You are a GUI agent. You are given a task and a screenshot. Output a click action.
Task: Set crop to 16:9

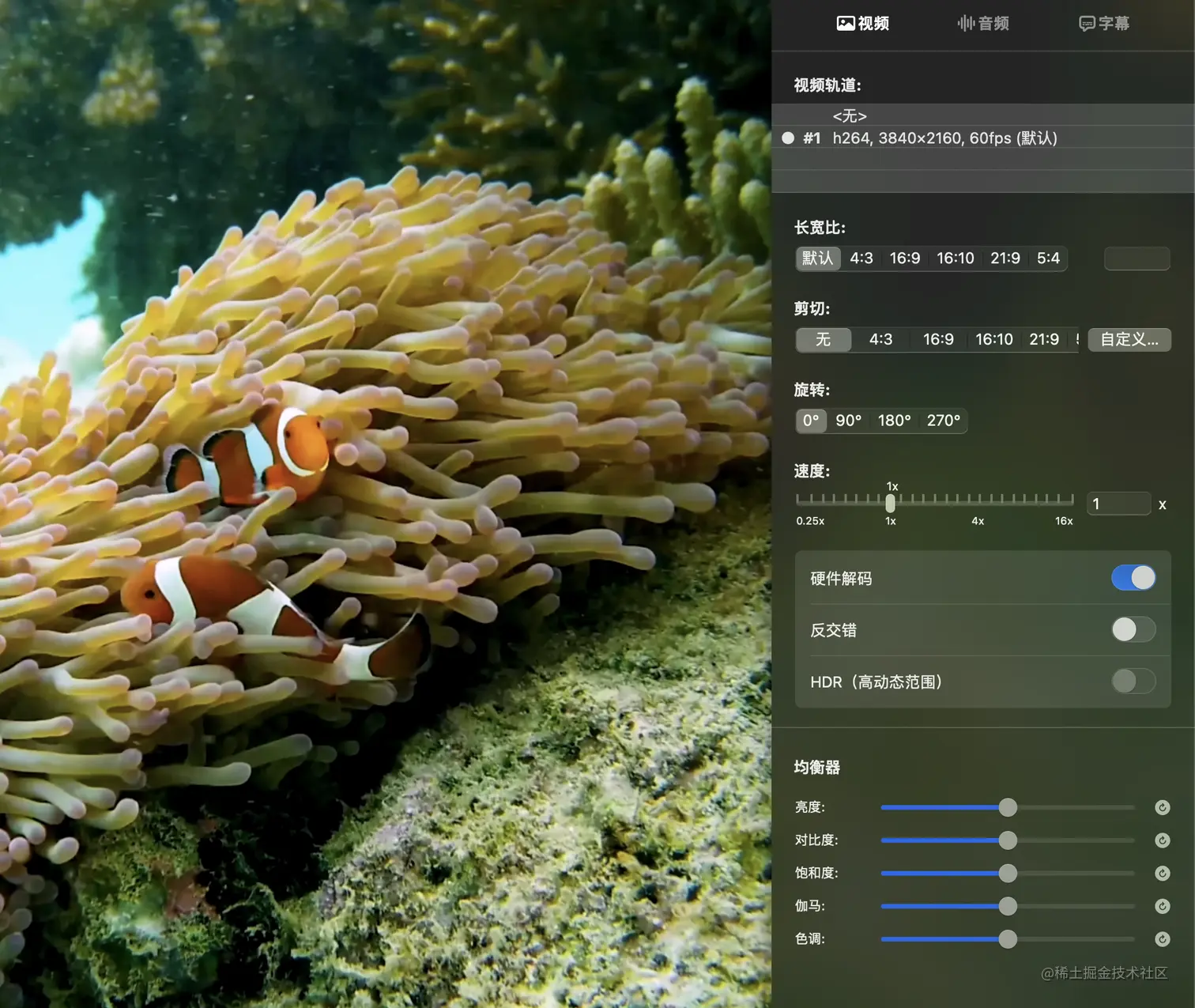[938, 339]
